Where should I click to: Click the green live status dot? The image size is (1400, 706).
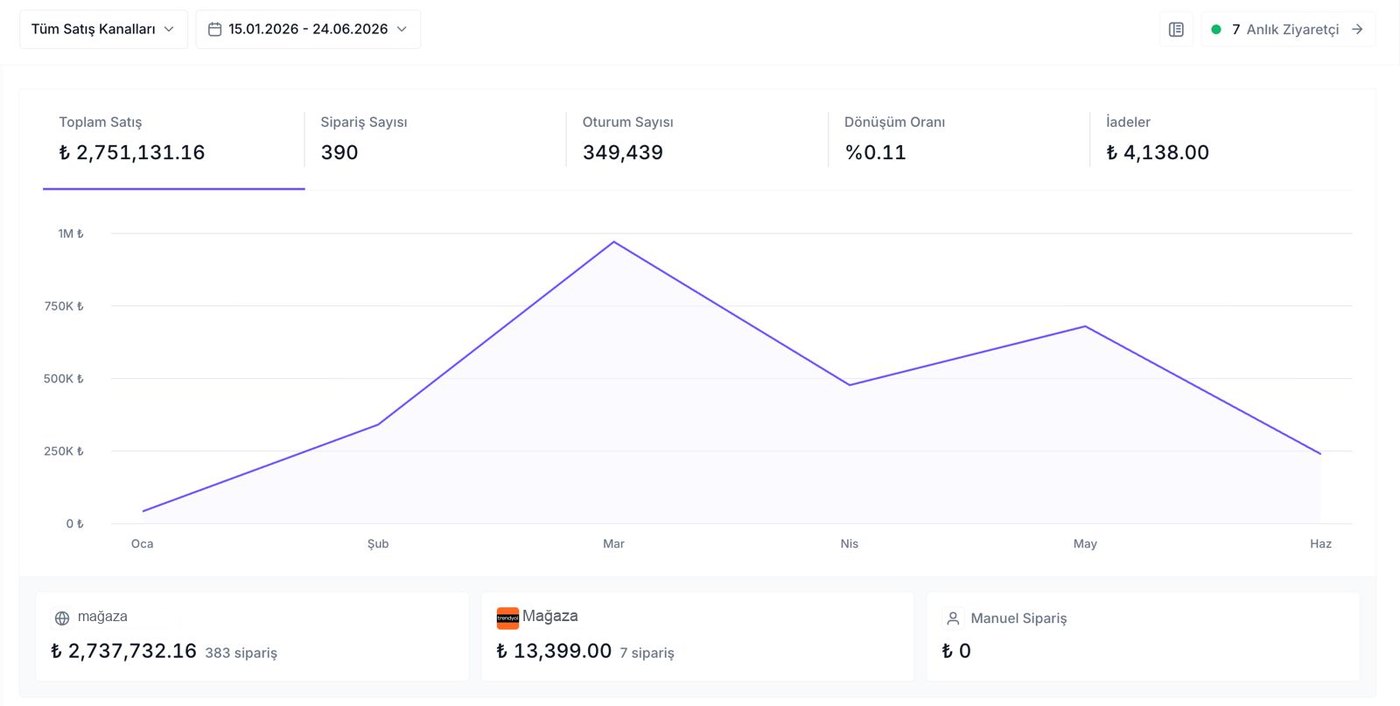click(x=1216, y=29)
